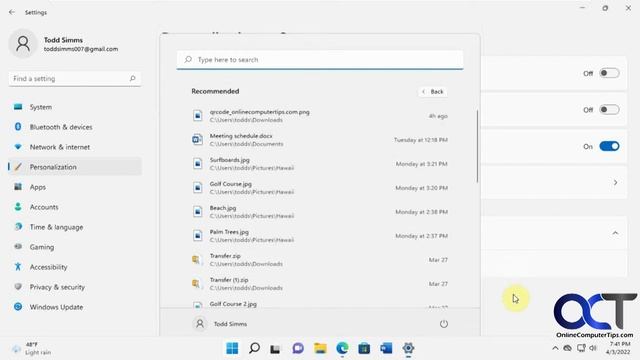Turn on the first Off toggle switch
The width and height of the screenshot is (640, 360).
tap(609, 73)
